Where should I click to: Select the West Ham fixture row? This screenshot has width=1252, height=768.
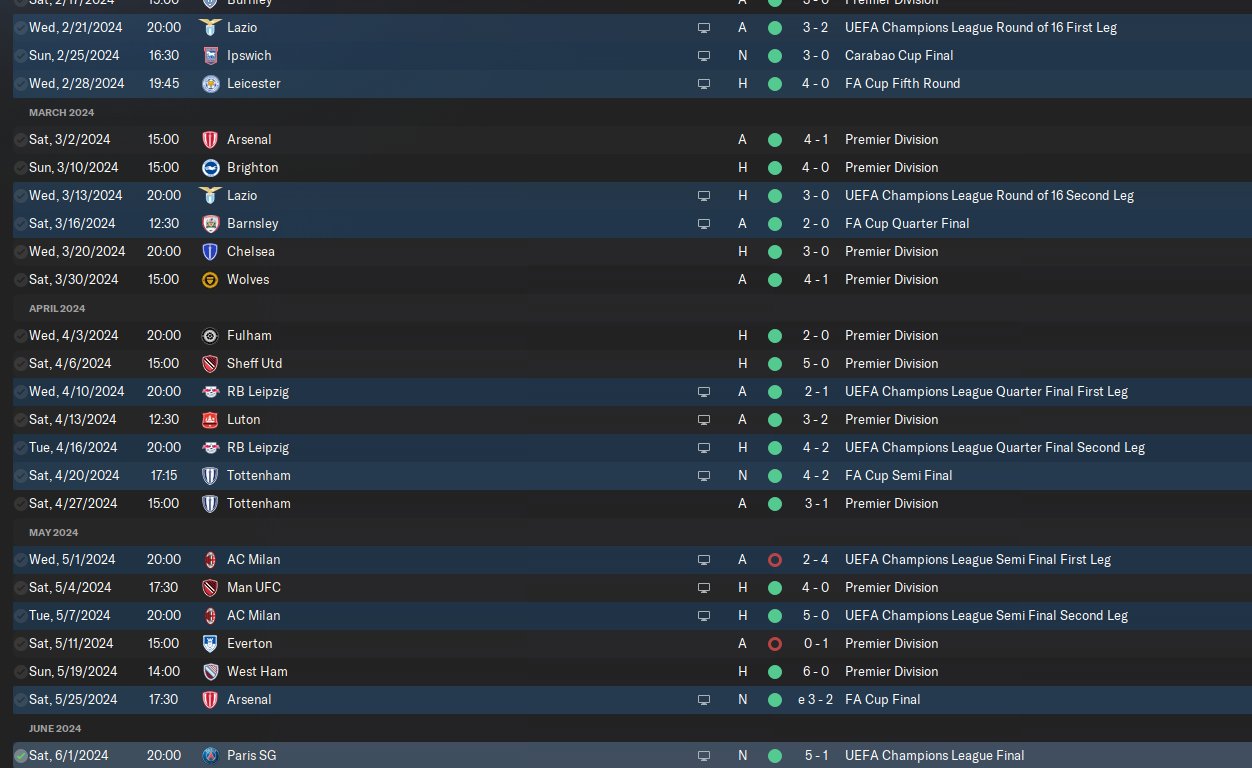coord(500,671)
